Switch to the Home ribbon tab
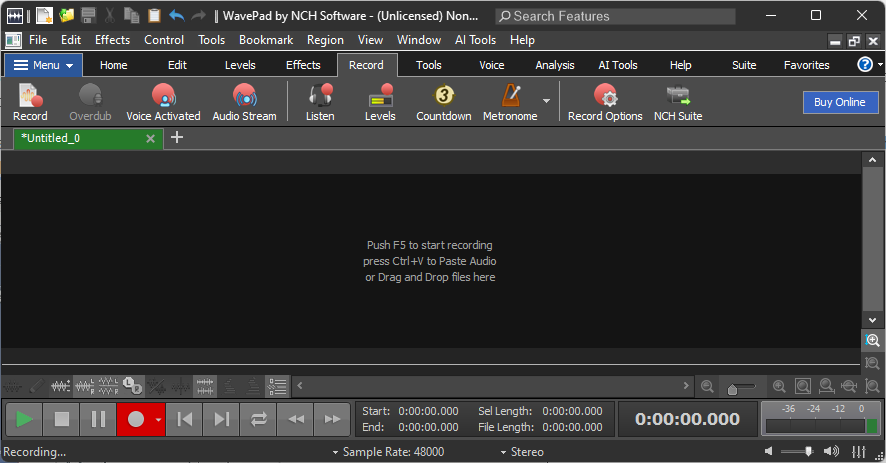This screenshot has width=886, height=463. (114, 65)
